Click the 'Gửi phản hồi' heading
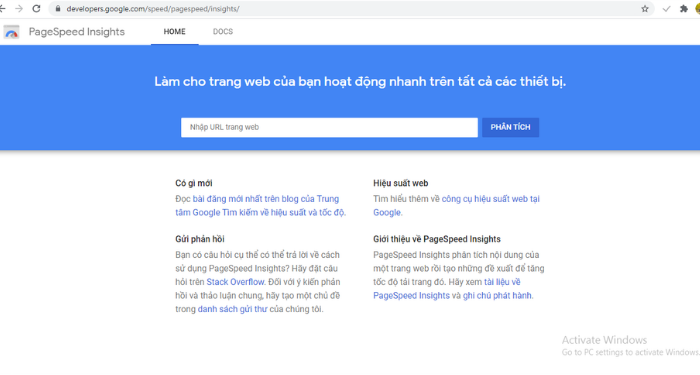 pyautogui.click(x=200, y=239)
